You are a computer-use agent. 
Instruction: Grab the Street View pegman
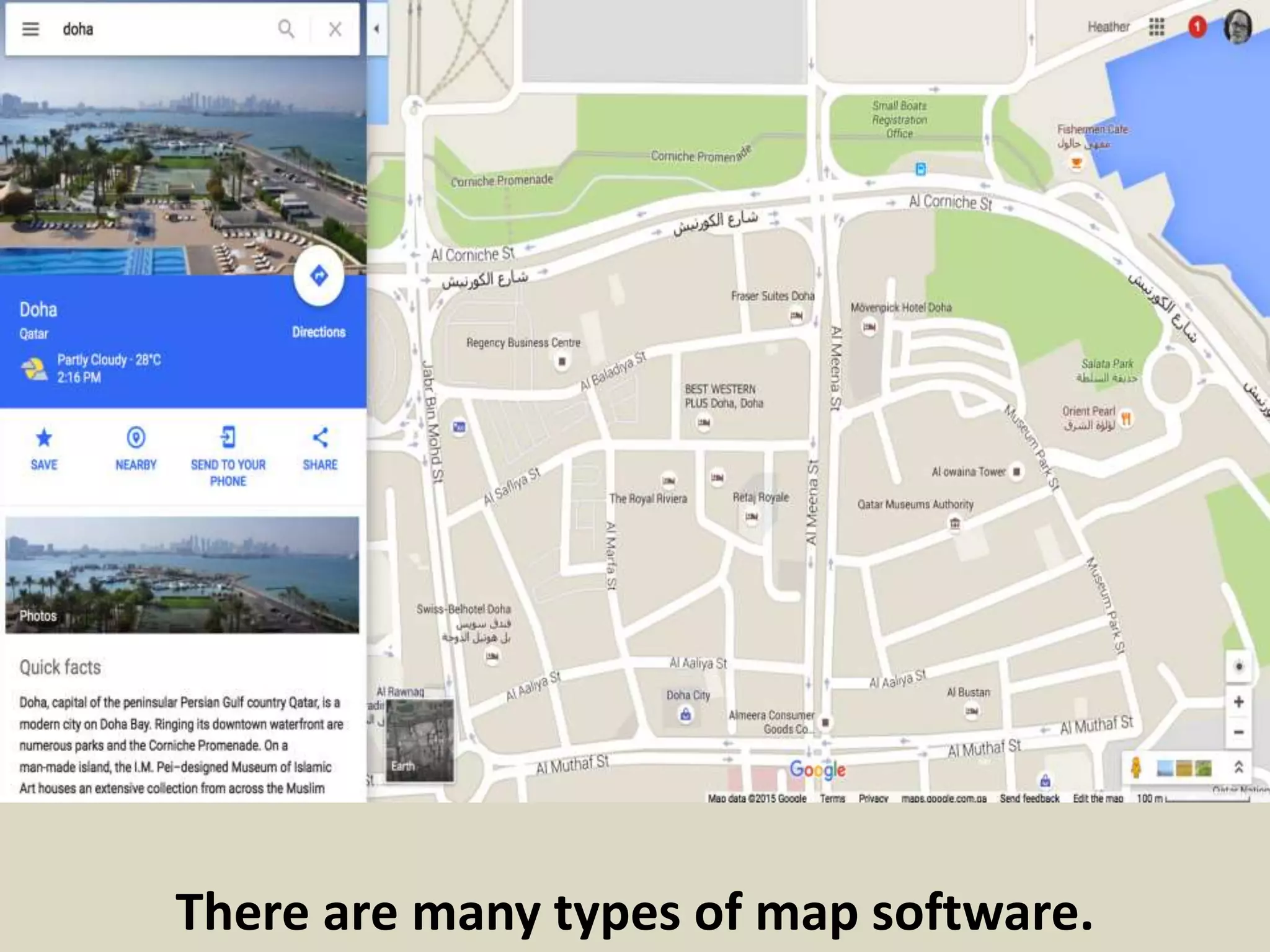(x=1136, y=767)
